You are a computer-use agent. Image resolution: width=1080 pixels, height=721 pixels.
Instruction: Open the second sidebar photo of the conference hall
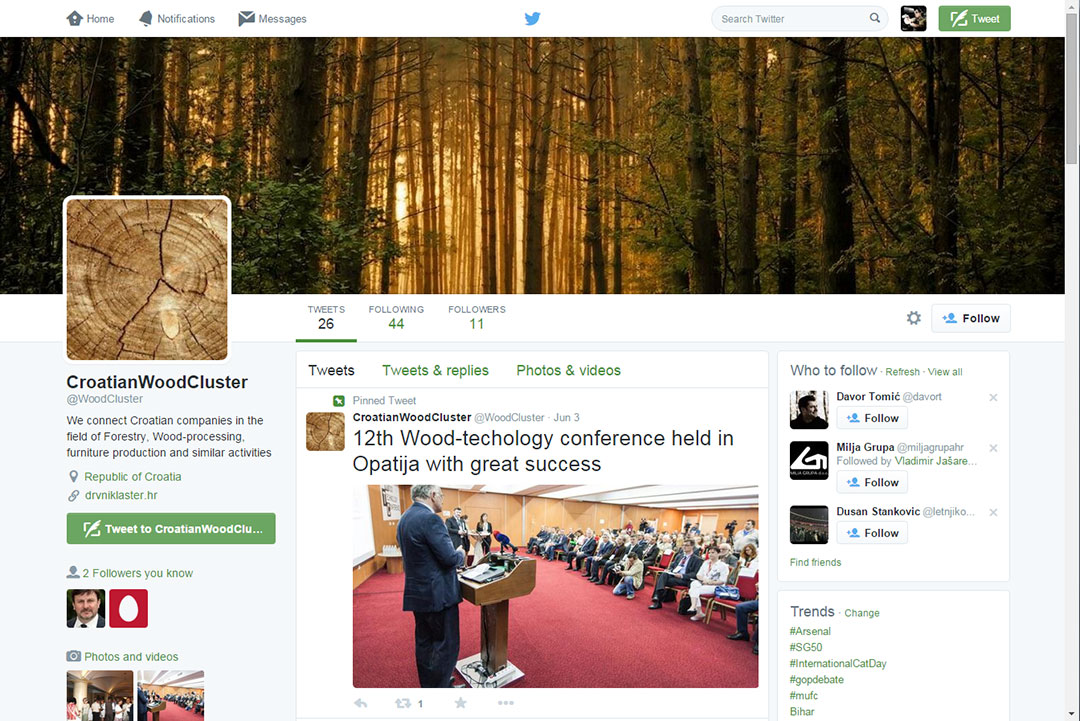pyautogui.click(x=171, y=696)
